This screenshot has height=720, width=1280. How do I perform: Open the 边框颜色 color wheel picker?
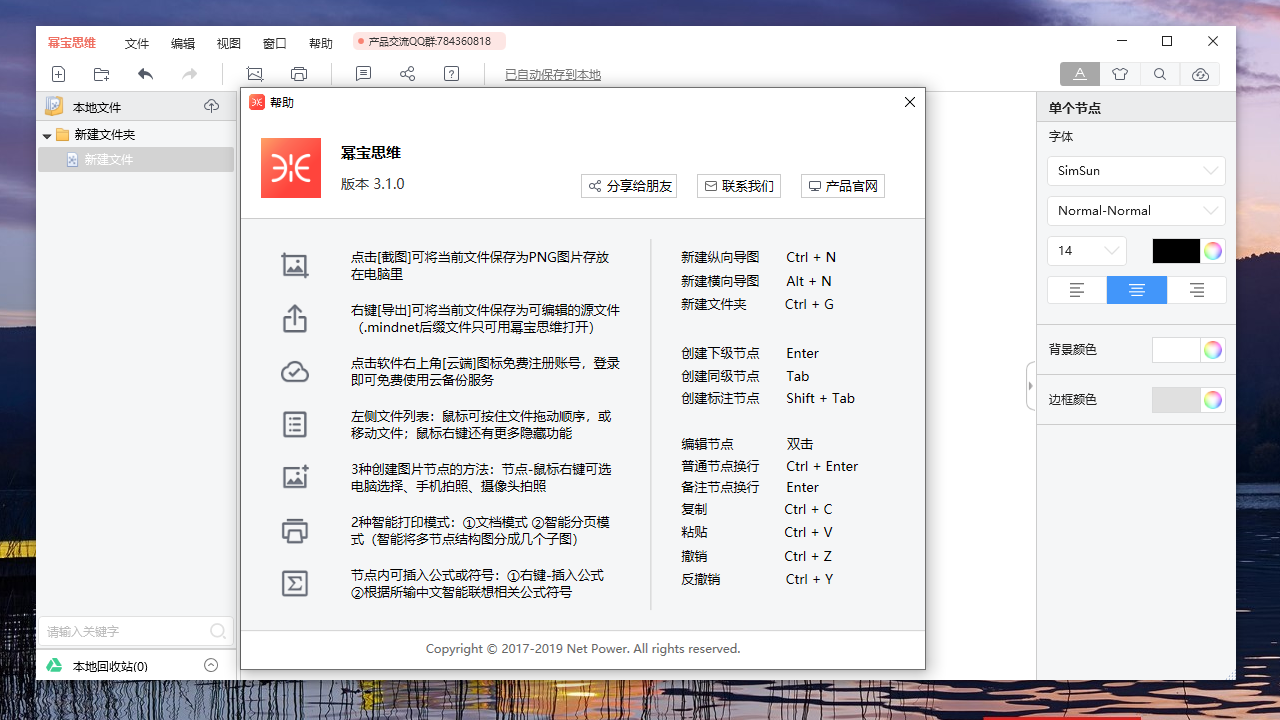point(1213,400)
